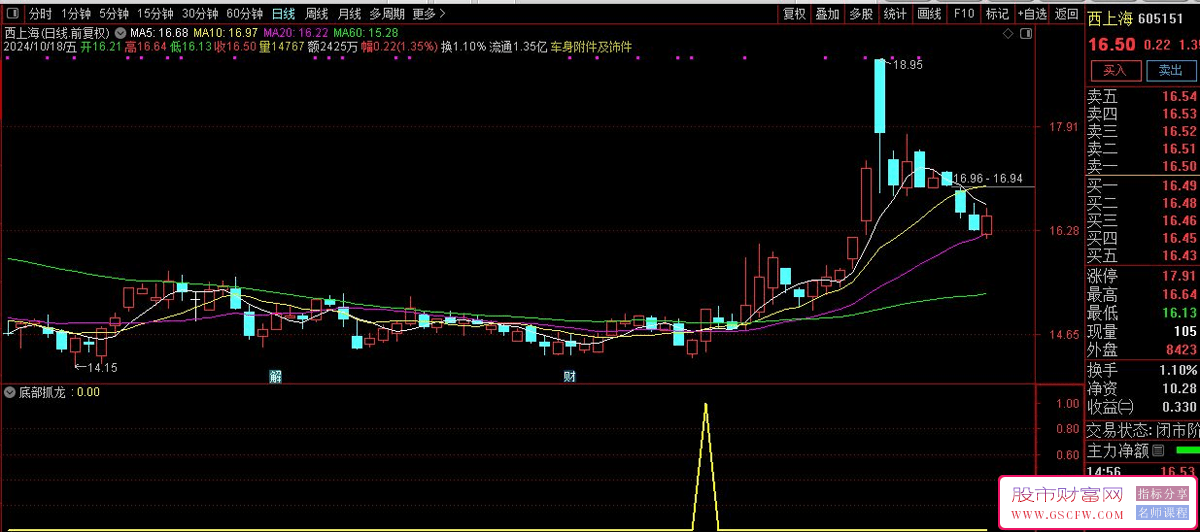Click the 外盘 value 8423
Image resolution: width=1200 pixels, height=532 pixels.
click(1182, 350)
